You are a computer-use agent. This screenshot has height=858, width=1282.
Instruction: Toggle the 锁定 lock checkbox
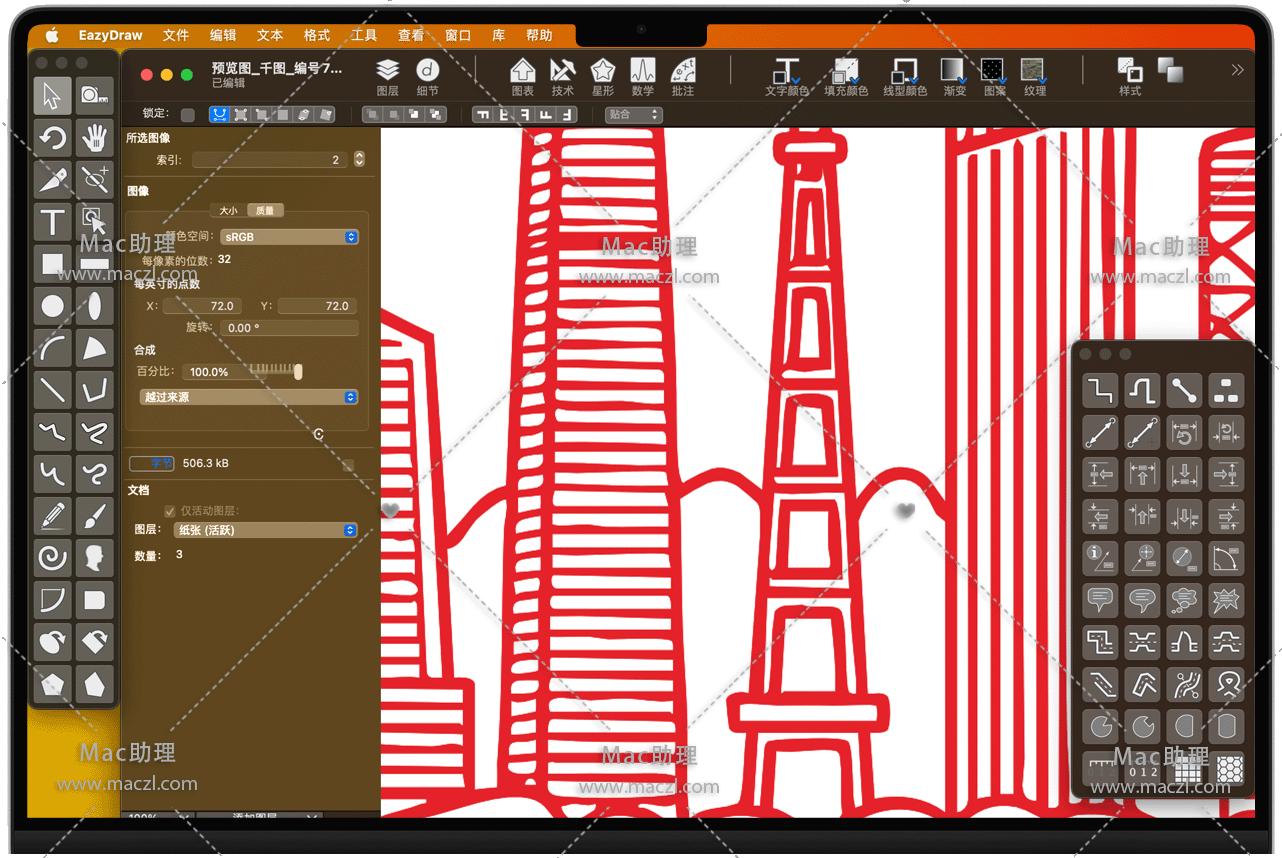click(188, 115)
